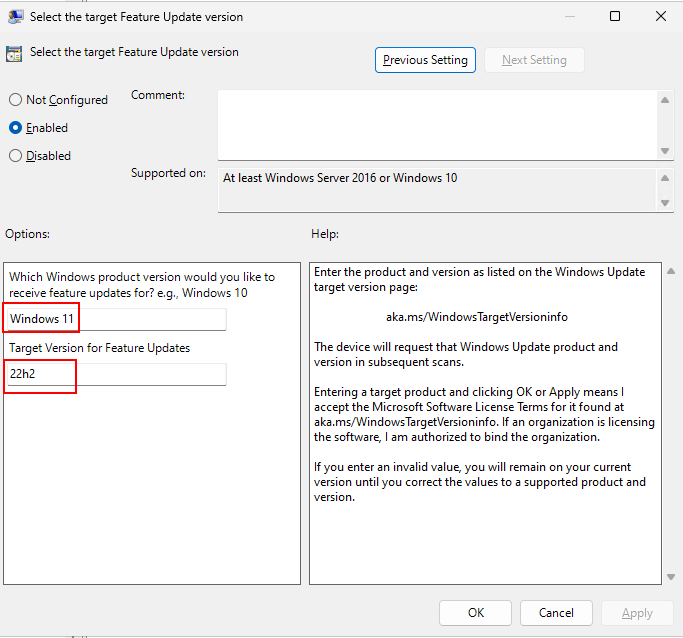Click Supported on scroll up arrow
Image resolution: width=683 pixels, height=638 pixels.
(x=665, y=178)
